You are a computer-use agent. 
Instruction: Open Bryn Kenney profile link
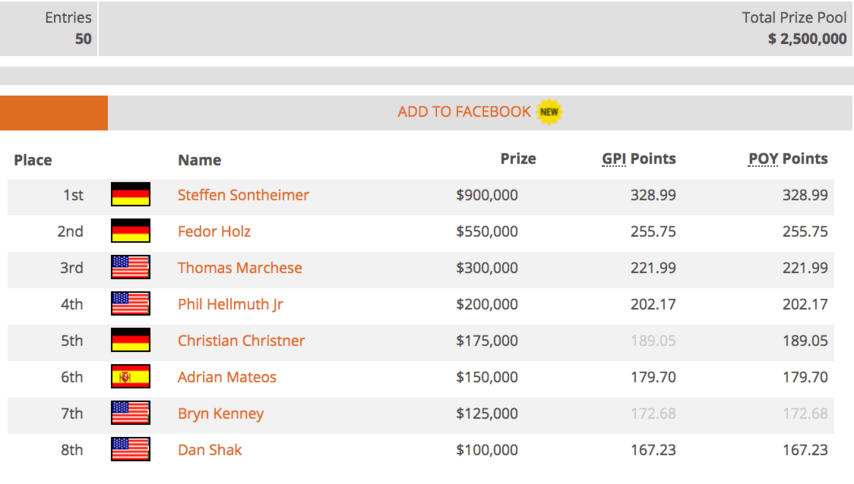tap(221, 414)
